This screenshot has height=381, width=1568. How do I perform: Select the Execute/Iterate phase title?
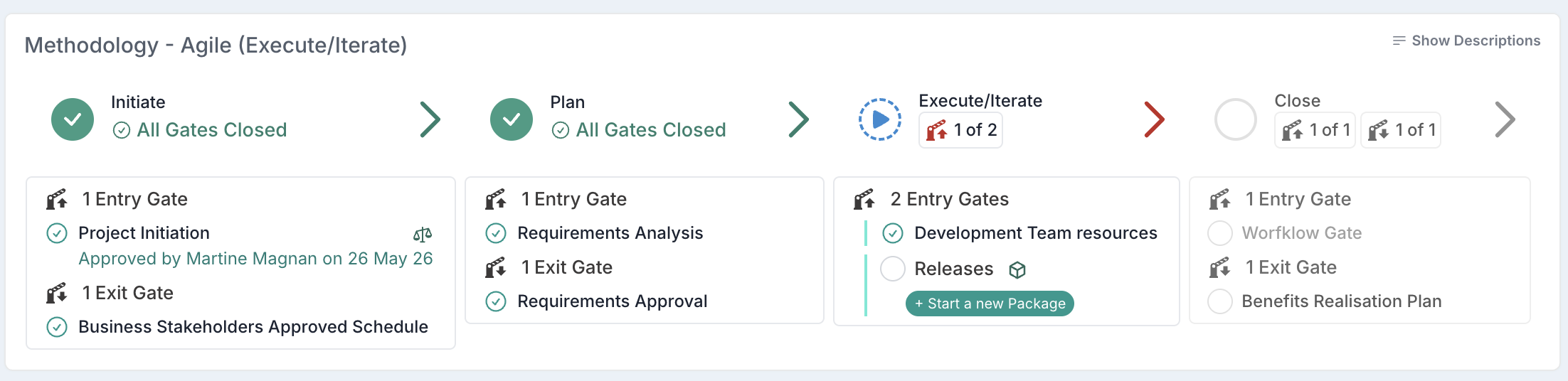(980, 101)
